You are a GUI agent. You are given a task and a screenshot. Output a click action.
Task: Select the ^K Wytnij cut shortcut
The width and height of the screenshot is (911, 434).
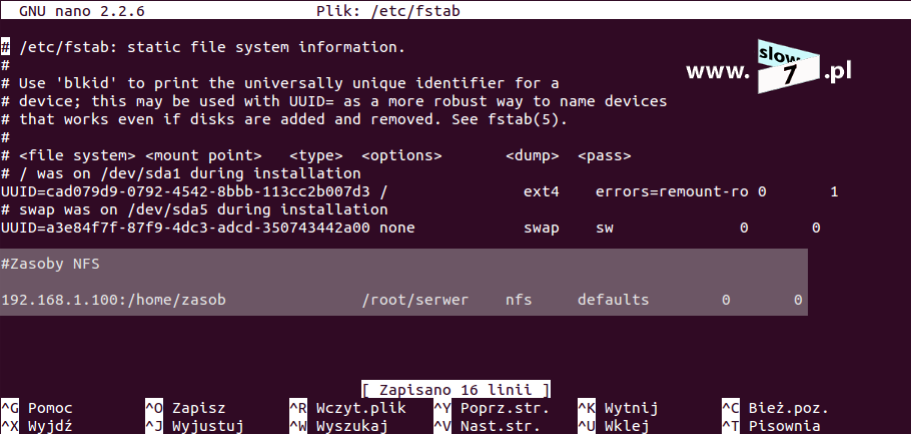click(618, 408)
